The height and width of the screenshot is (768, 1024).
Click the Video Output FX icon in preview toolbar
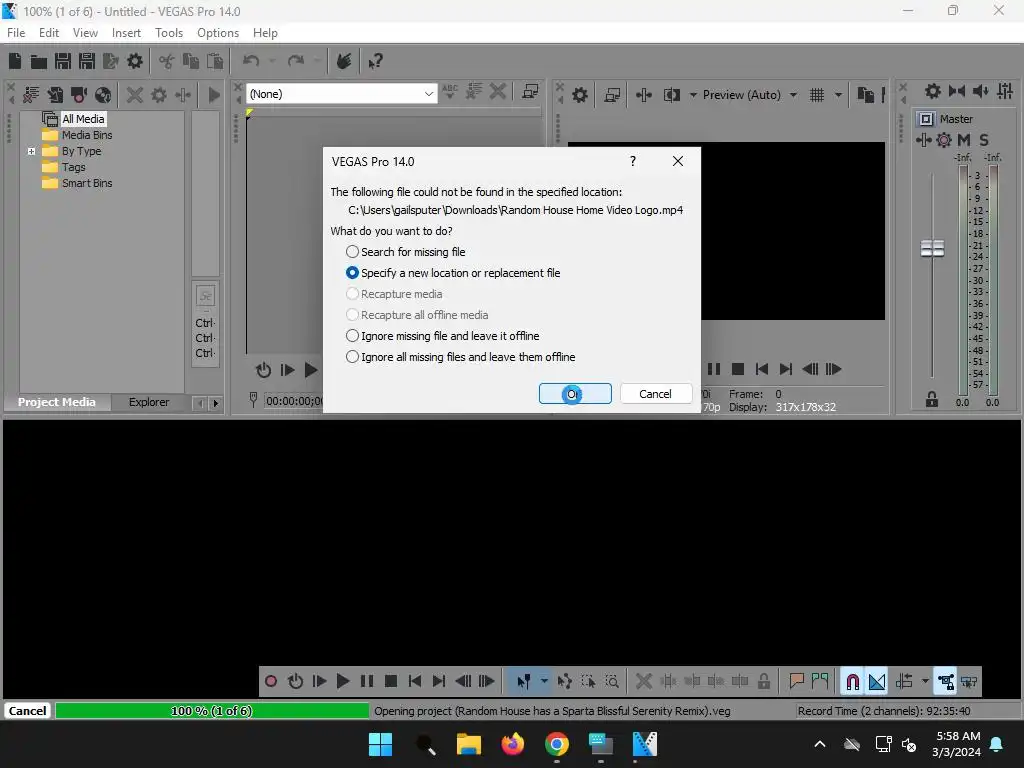pos(643,95)
